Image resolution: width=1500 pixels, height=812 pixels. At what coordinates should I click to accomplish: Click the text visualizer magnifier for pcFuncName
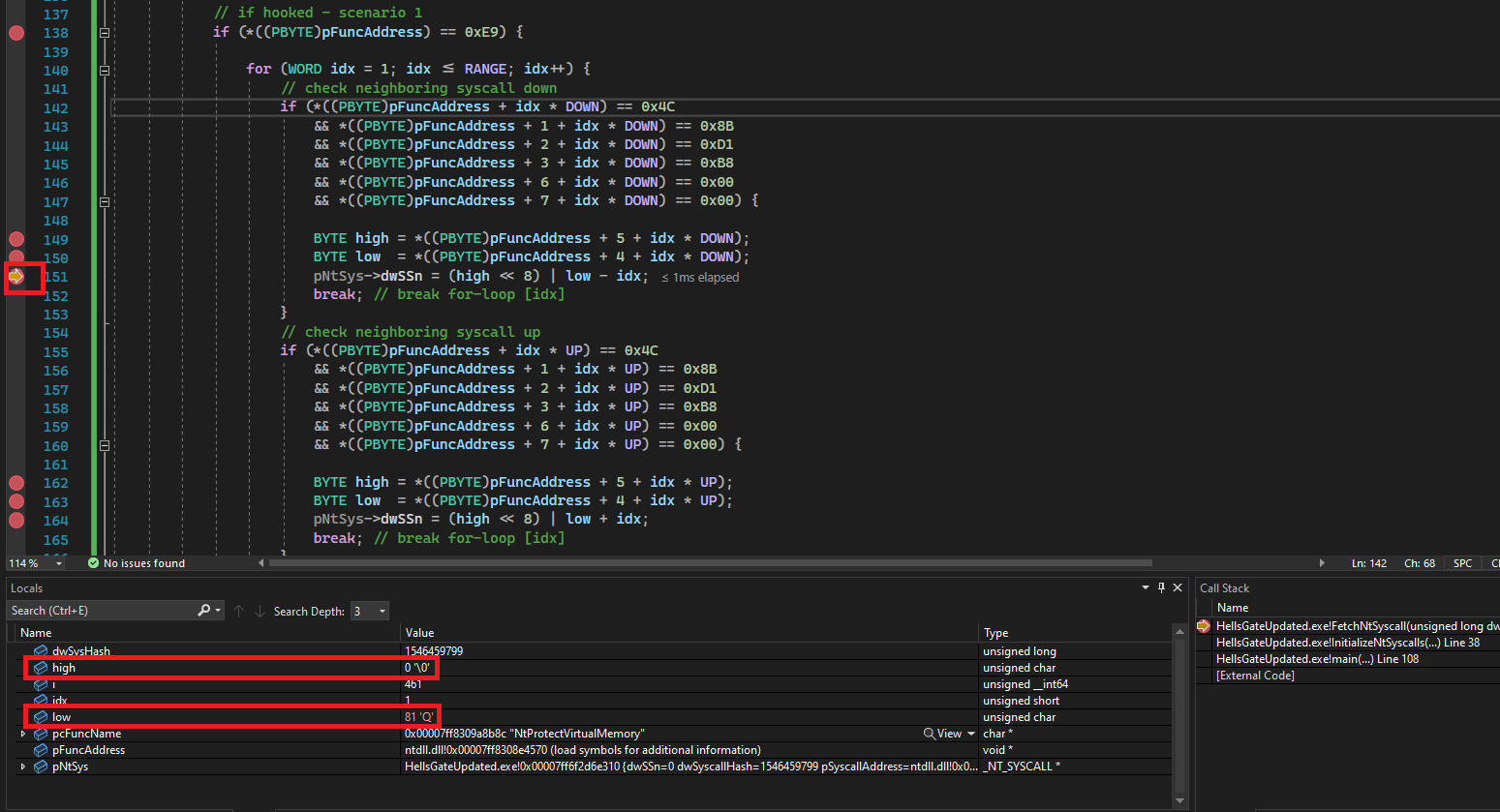click(930, 734)
